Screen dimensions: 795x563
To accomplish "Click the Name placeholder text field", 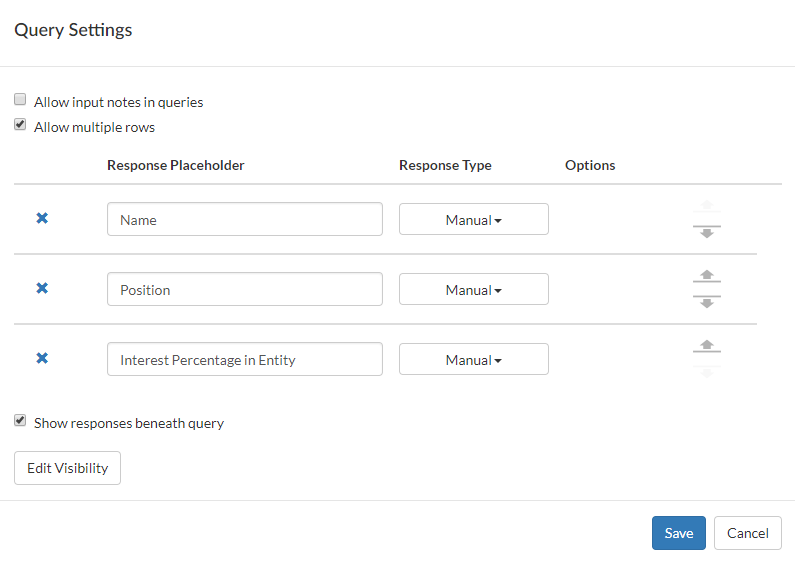I will point(244,220).
